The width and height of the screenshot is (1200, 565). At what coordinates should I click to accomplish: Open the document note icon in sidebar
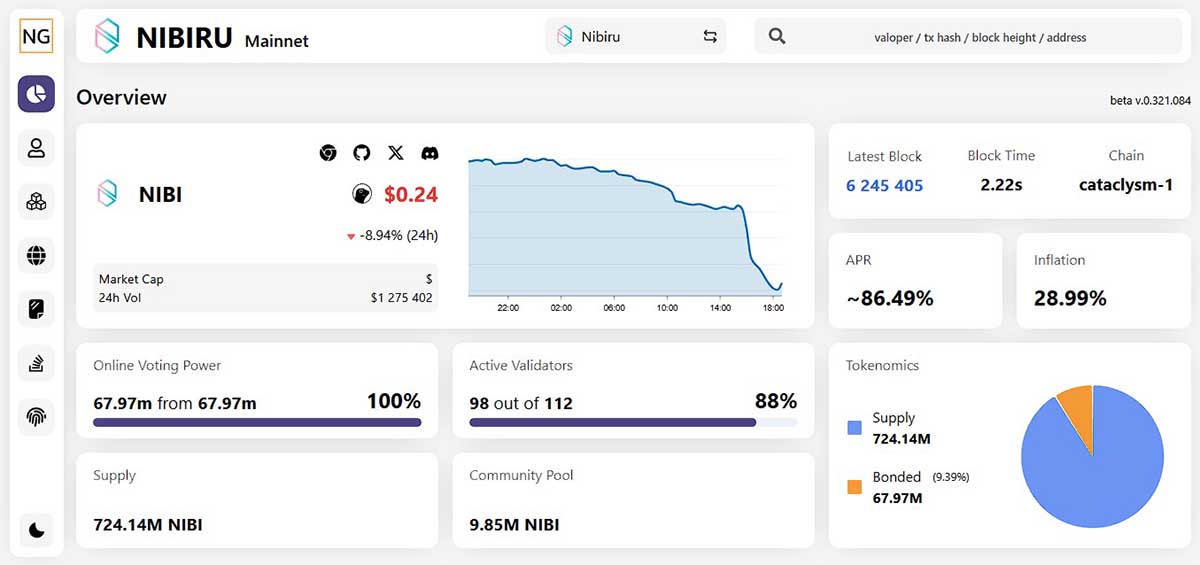(x=36, y=310)
